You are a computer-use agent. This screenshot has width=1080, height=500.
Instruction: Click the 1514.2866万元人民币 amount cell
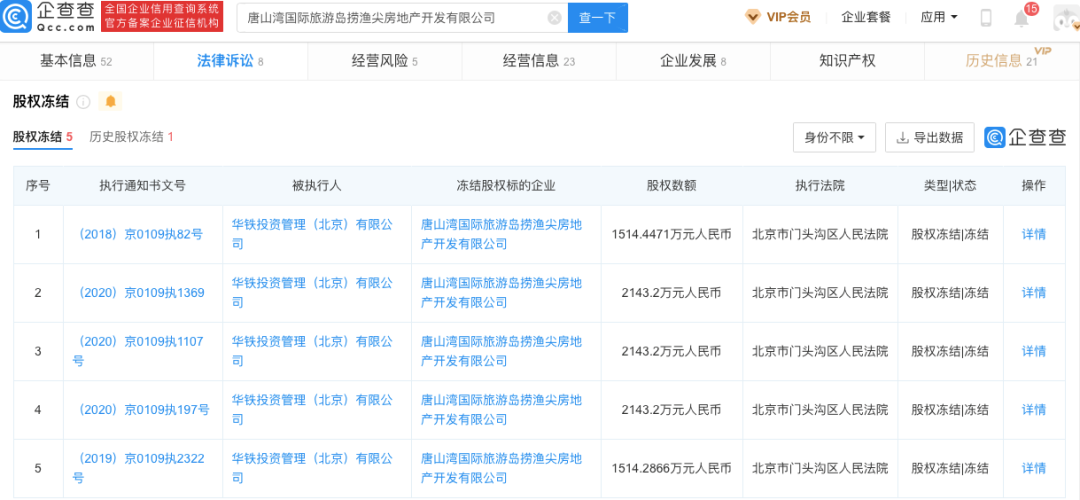coord(672,468)
